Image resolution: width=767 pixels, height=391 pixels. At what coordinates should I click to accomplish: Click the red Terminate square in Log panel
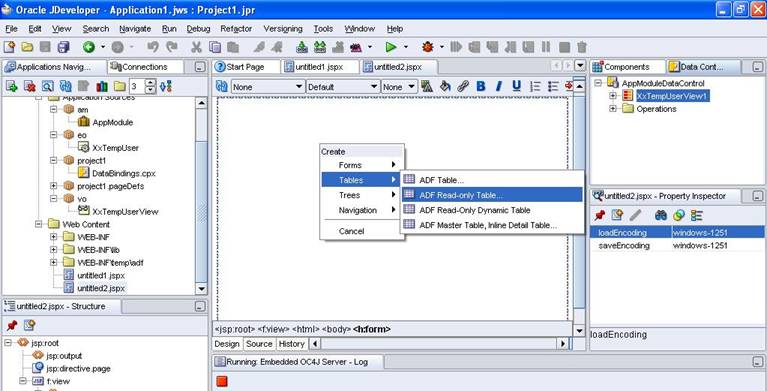(x=222, y=381)
